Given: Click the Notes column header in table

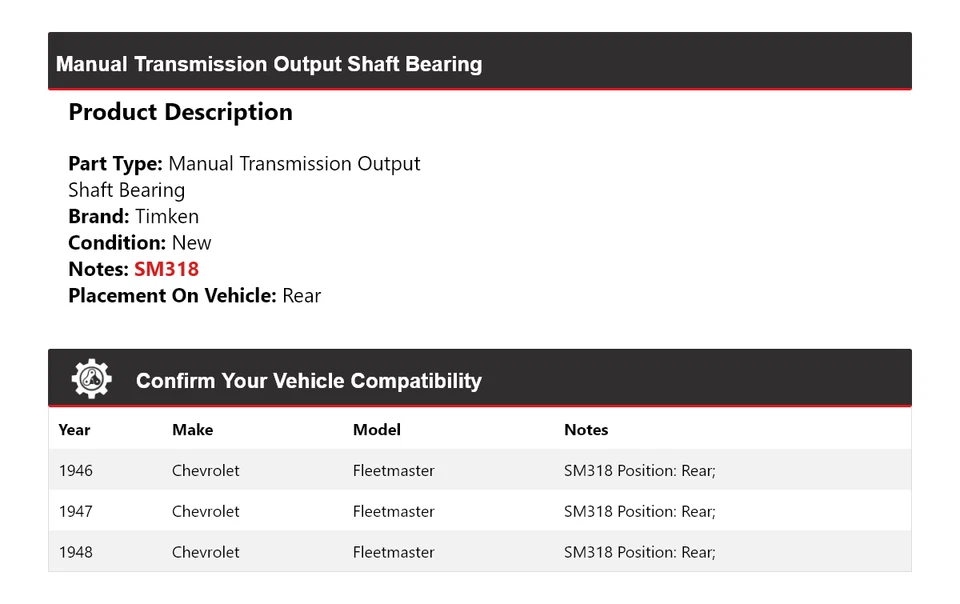Looking at the screenshot, I should [x=586, y=430].
